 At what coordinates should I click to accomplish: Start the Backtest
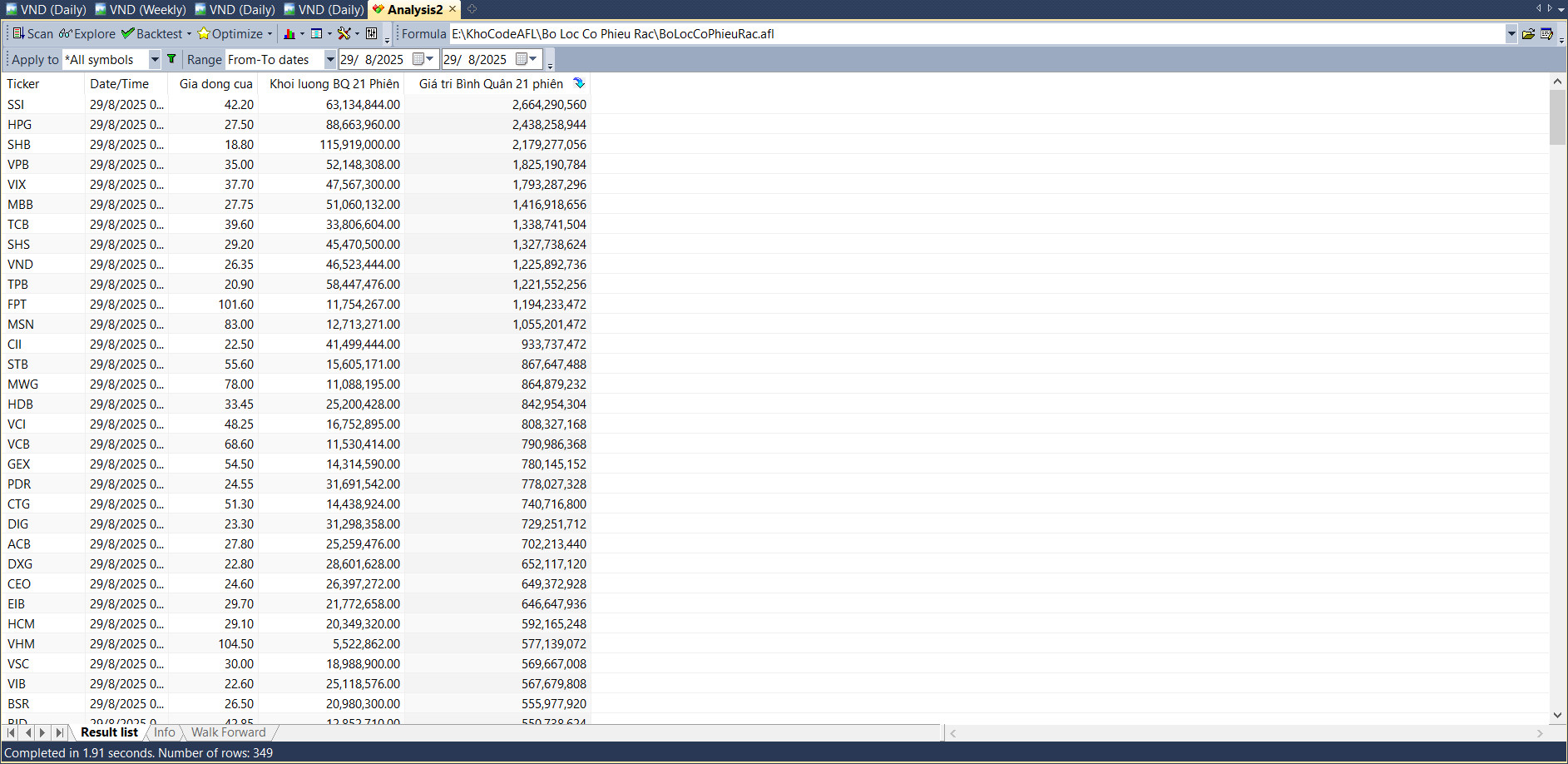[152, 34]
